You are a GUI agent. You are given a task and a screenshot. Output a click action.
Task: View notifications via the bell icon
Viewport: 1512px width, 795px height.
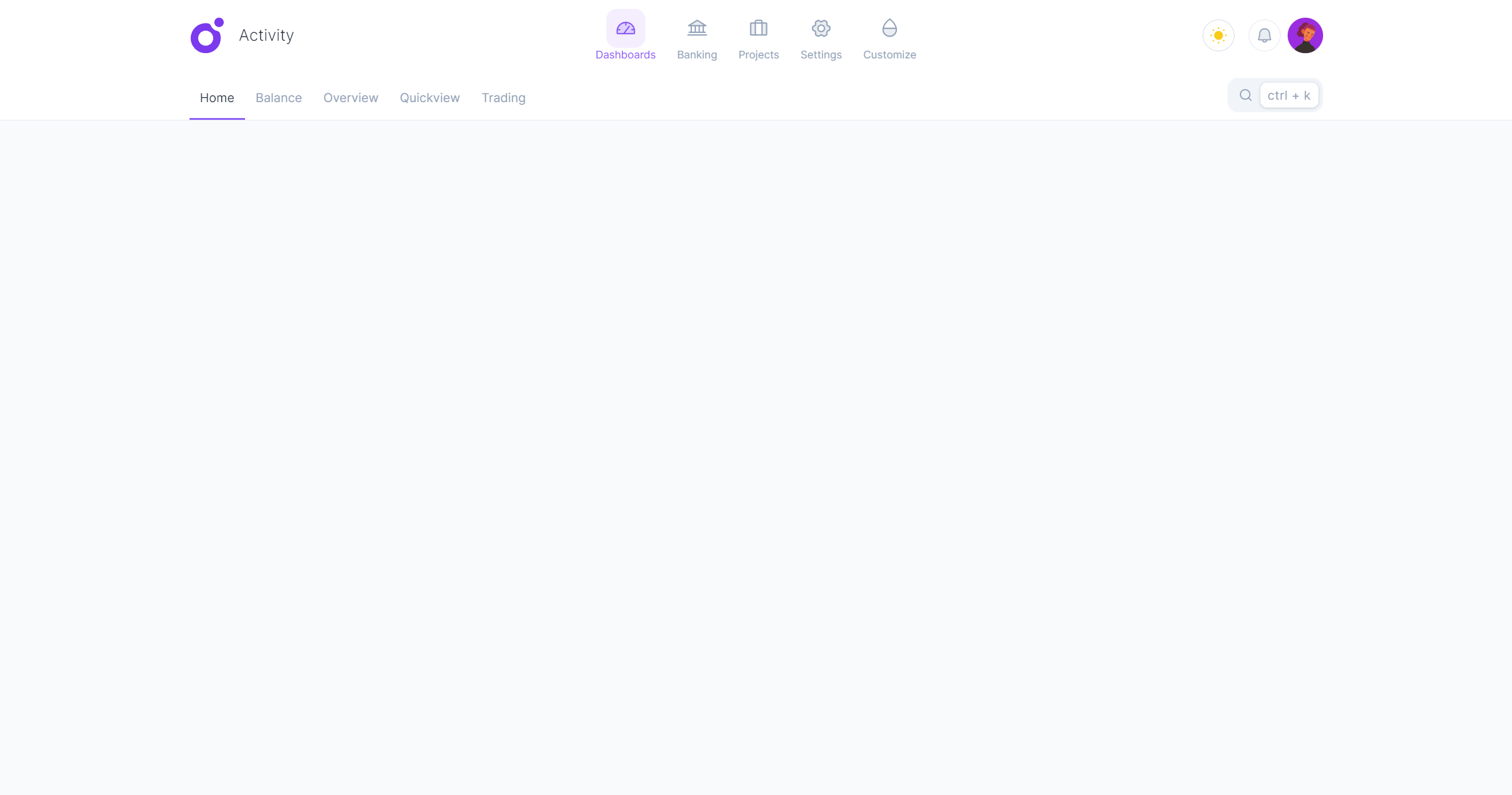1264,35
